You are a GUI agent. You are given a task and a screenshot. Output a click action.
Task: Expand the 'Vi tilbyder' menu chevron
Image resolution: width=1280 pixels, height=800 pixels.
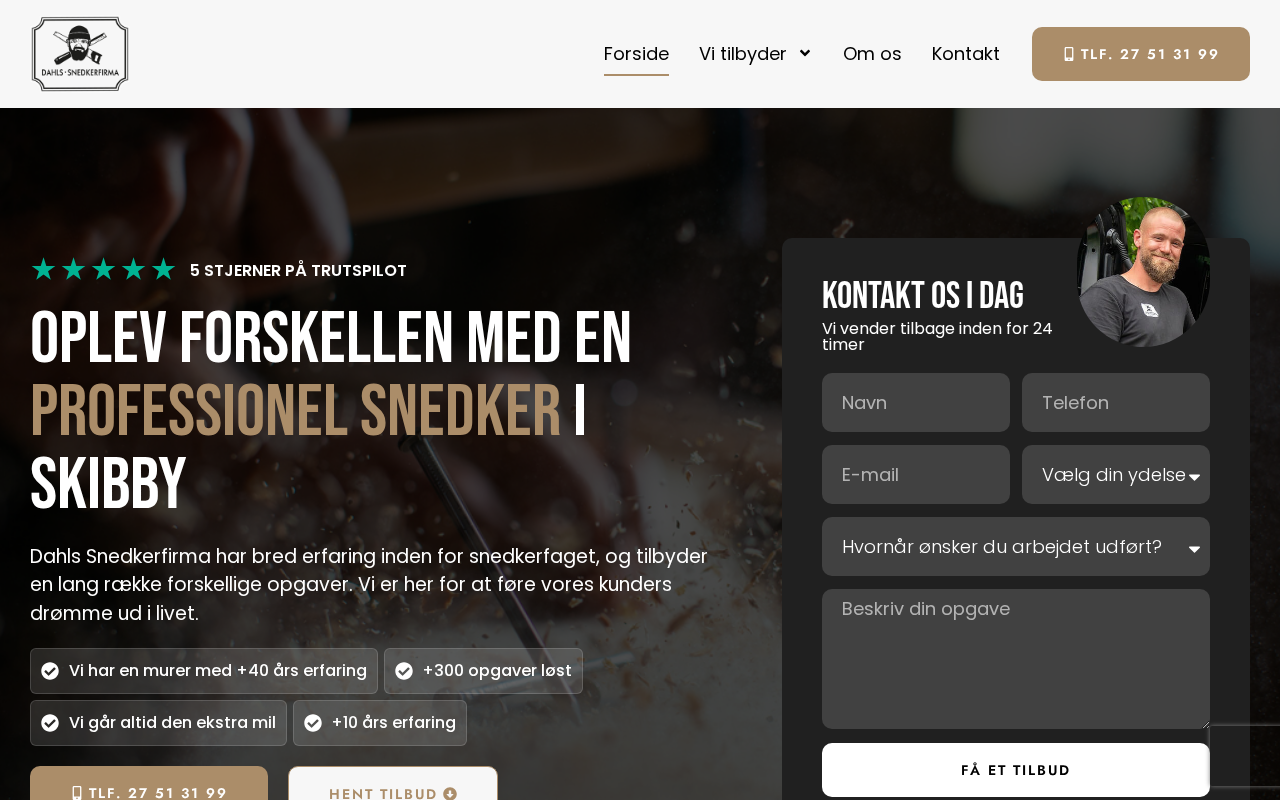tap(805, 53)
